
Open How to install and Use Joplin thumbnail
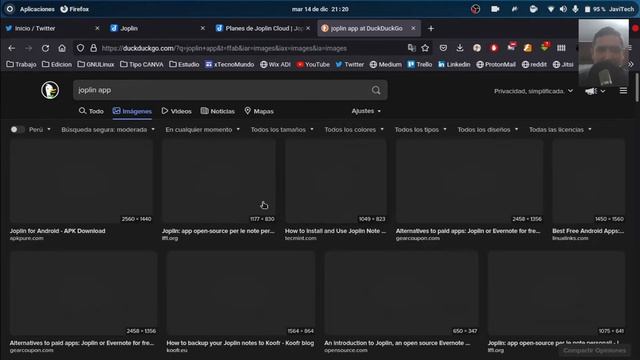tap(336, 182)
